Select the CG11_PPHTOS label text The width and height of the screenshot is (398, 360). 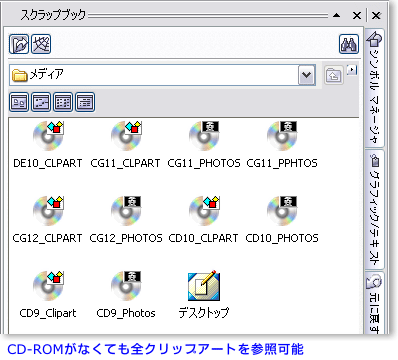[x=282, y=163]
